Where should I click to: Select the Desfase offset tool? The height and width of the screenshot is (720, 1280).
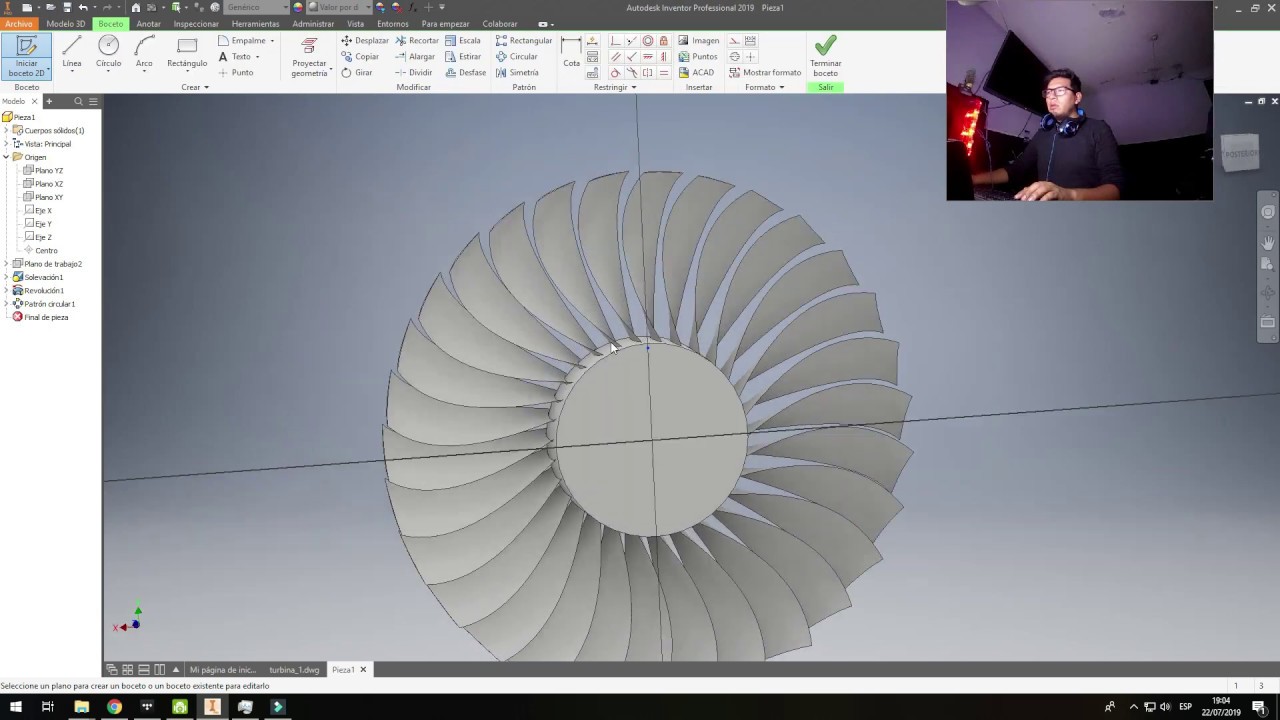pos(466,73)
